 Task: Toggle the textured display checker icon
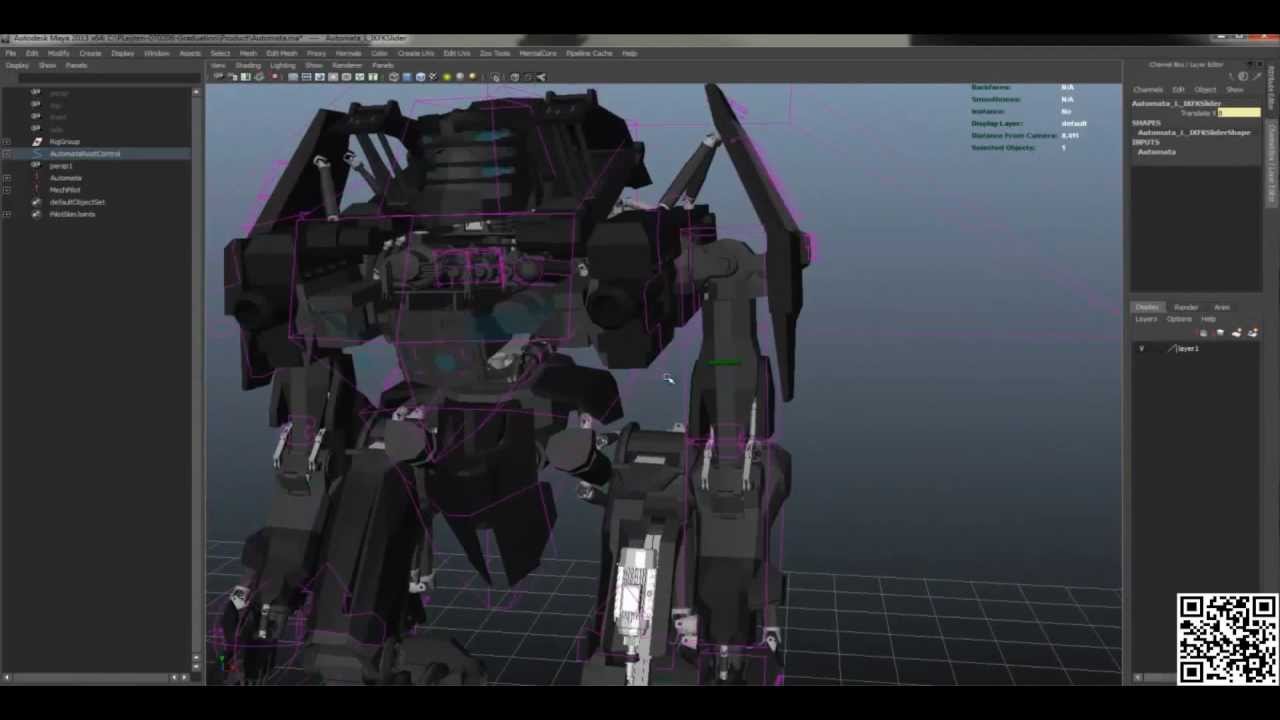pos(433,77)
